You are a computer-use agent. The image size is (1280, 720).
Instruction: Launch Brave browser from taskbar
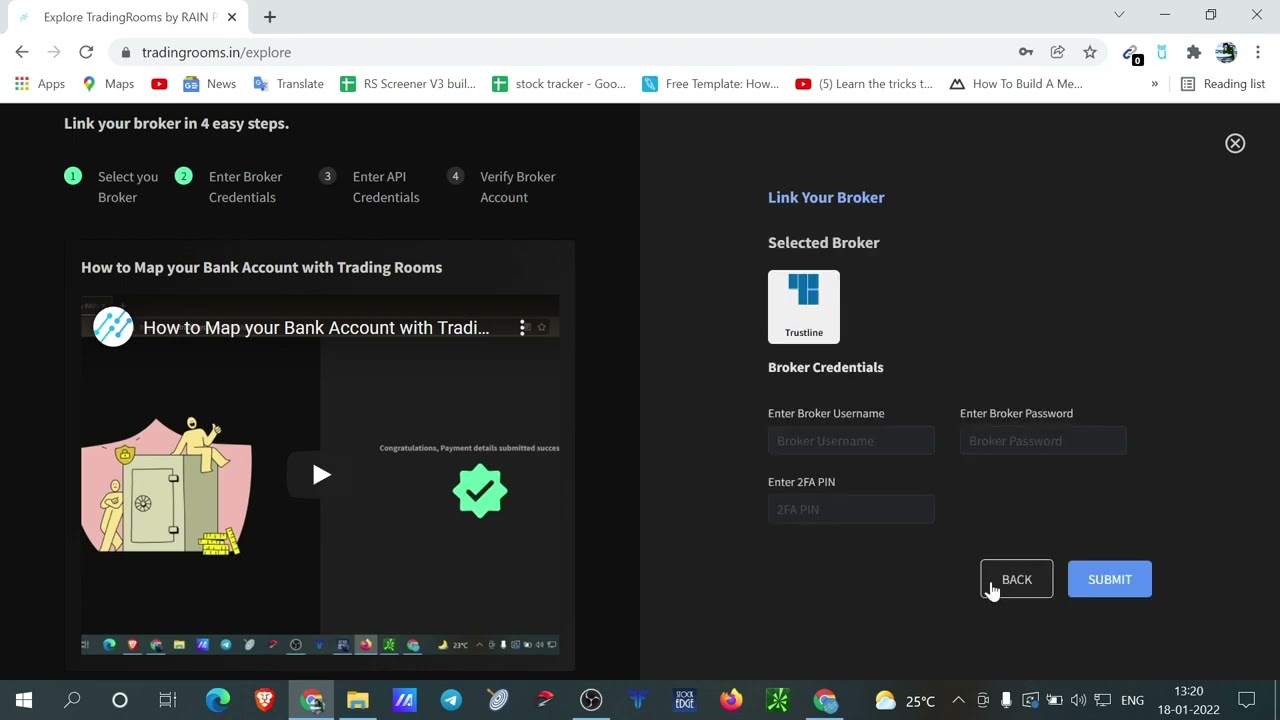pos(264,700)
